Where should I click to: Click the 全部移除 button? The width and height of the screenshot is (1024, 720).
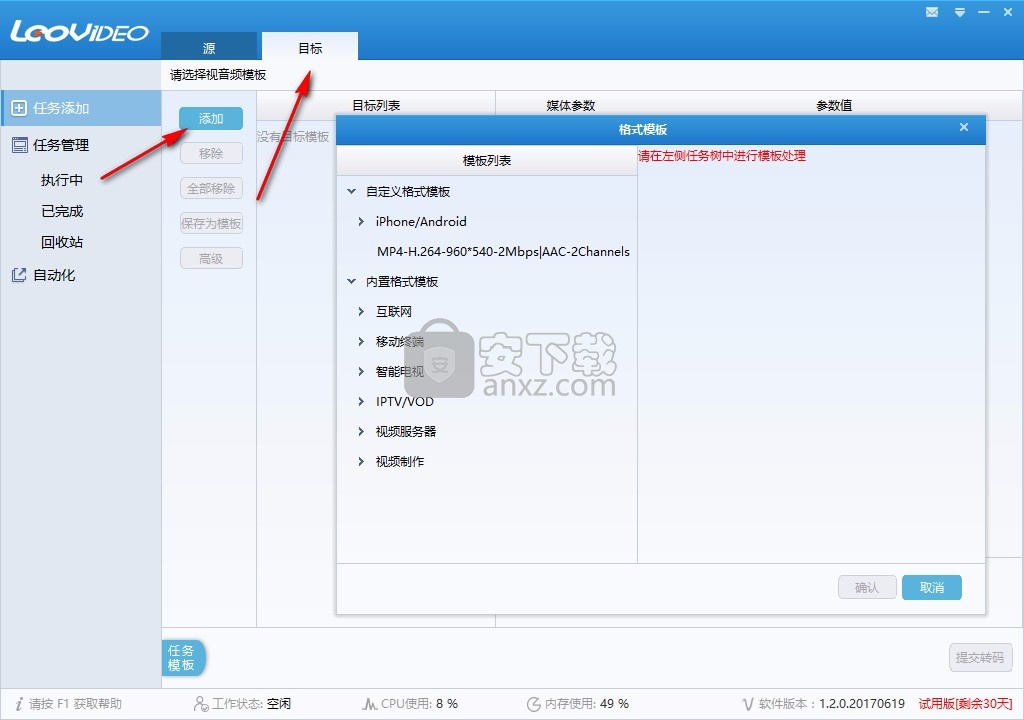[211, 189]
